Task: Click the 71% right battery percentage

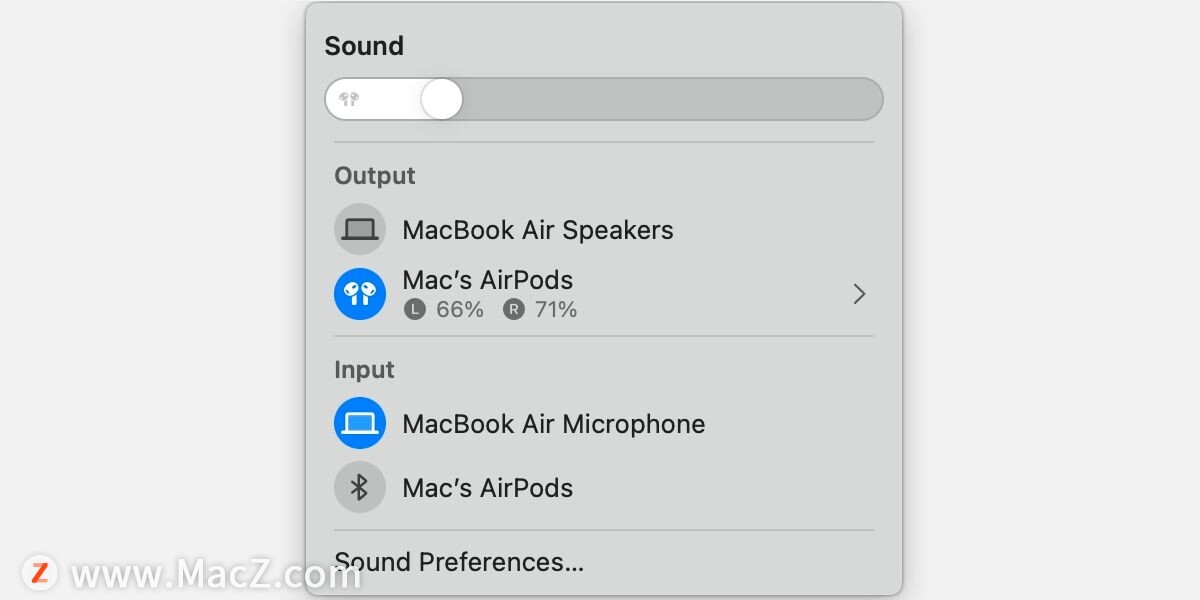Action: click(x=555, y=310)
